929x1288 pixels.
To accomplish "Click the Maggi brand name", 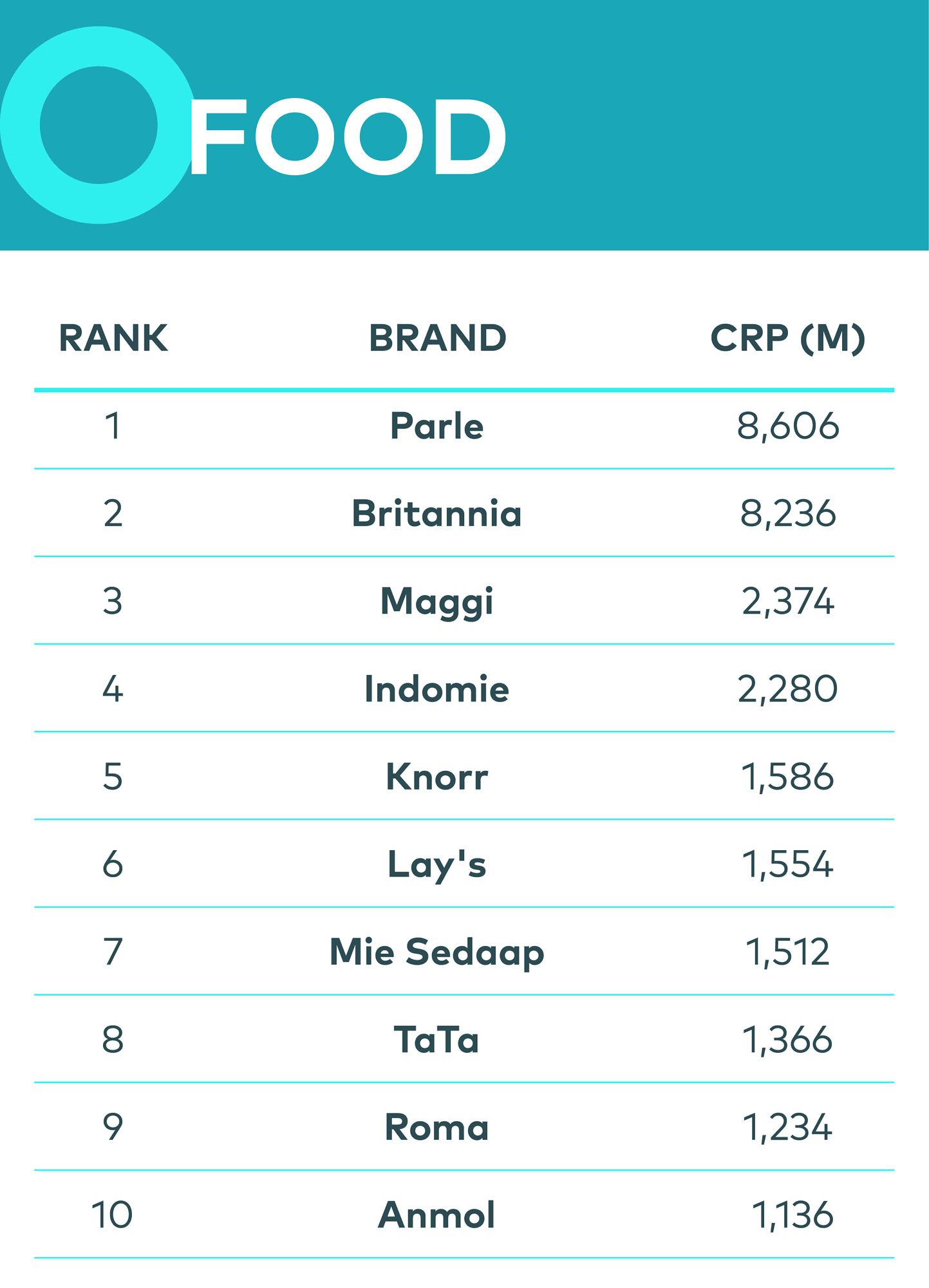I will [x=437, y=602].
